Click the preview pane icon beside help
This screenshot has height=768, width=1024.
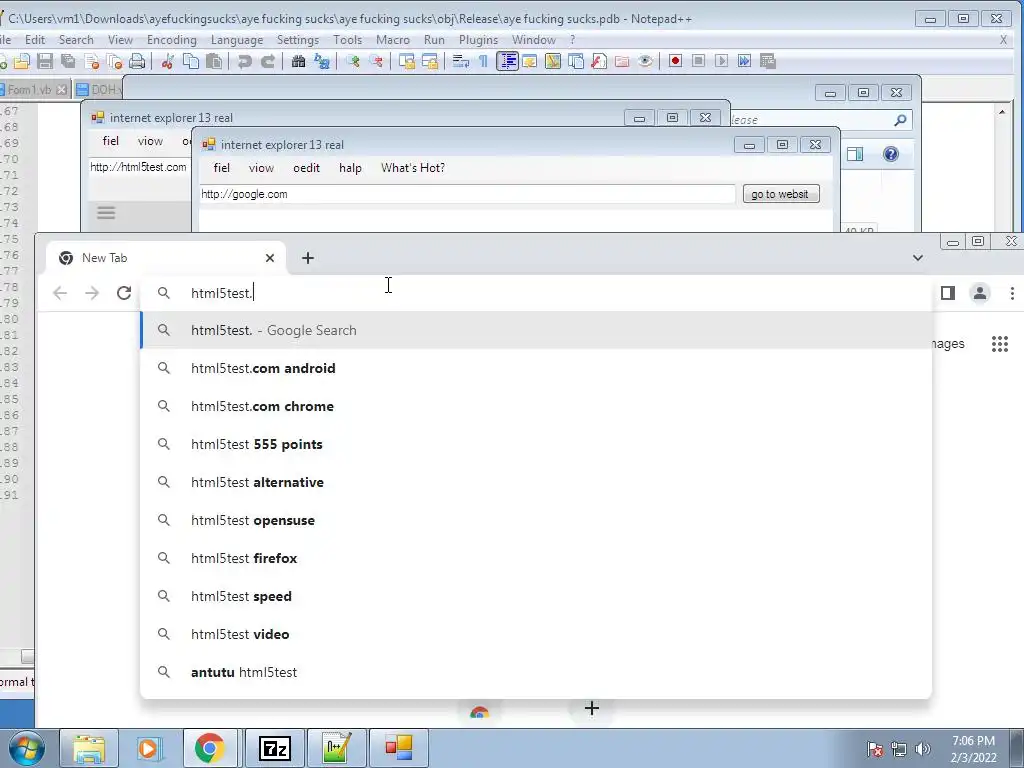855,154
